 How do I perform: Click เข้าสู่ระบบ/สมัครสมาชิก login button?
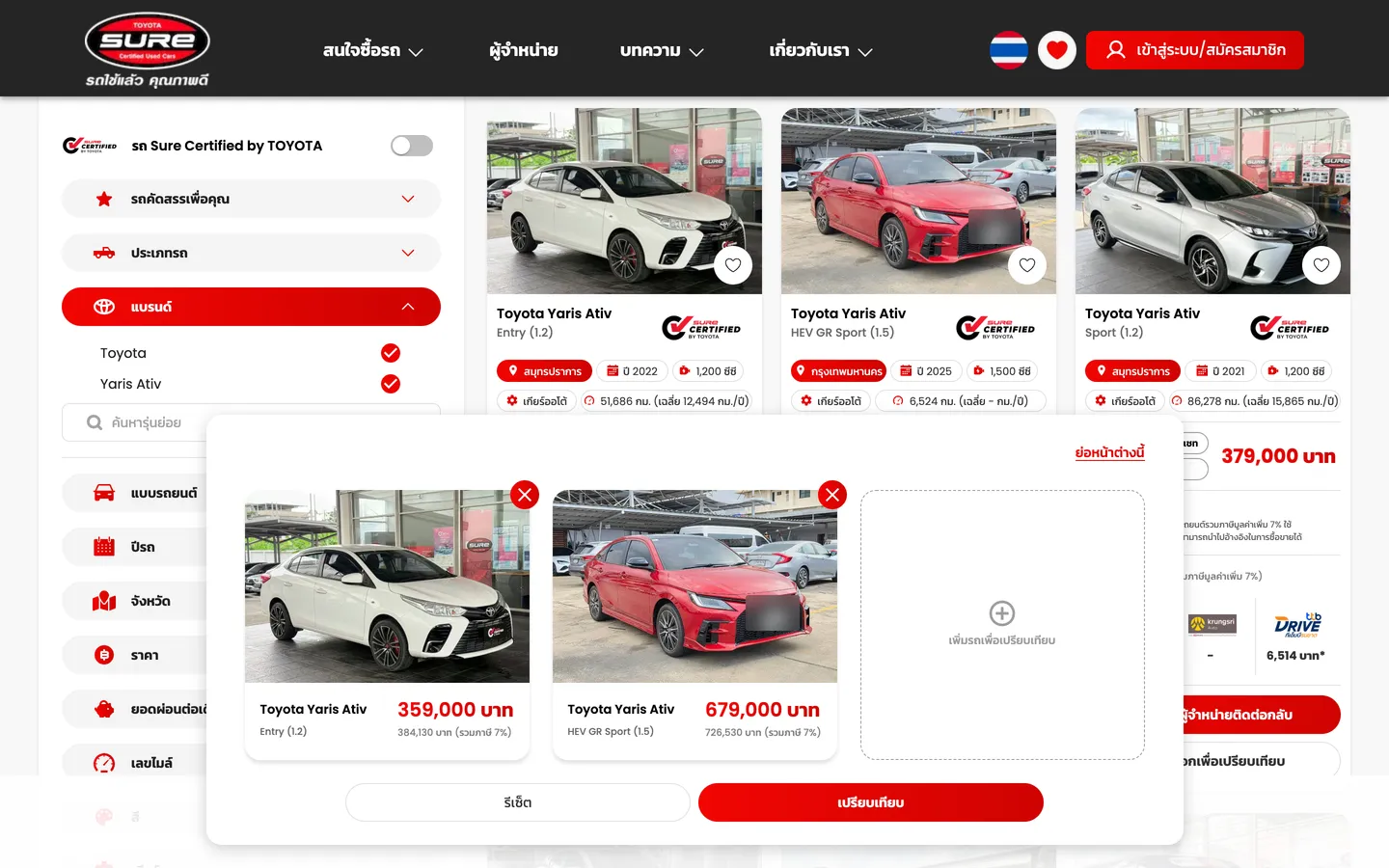coord(1195,50)
